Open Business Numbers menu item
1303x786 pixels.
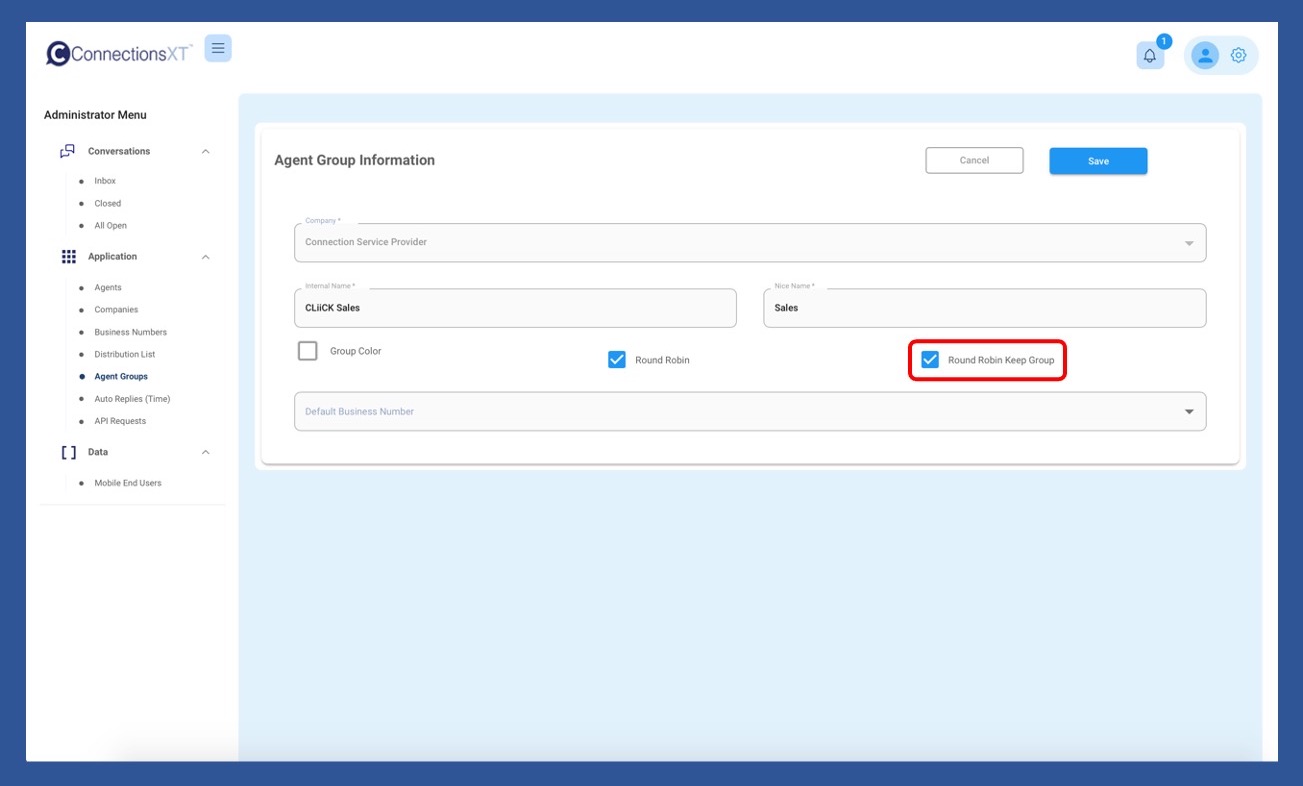point(130,332)
